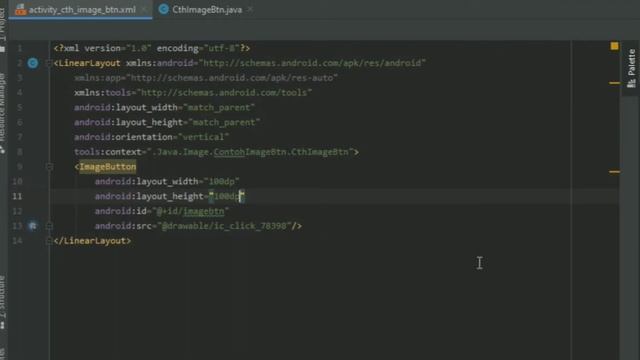The height and width of the screenshot is (360, 640).
Task: Click the android:orientation "vertical" value
Action: click(203, 137)
